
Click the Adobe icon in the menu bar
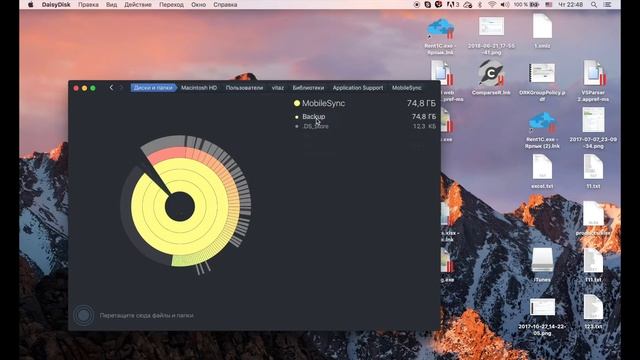pyautogui.click(x=453, y=4)
